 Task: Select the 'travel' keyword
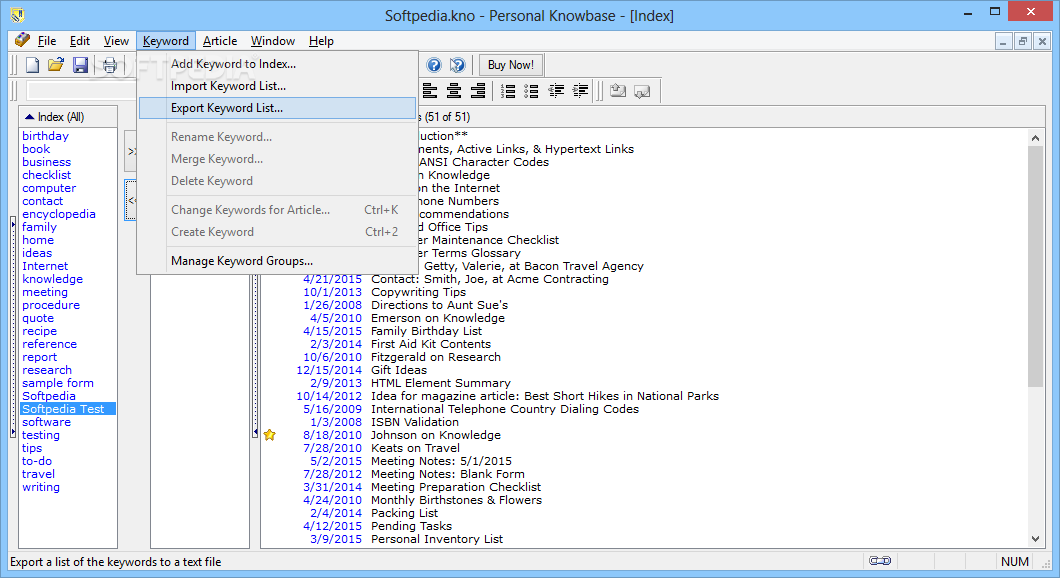39,475
